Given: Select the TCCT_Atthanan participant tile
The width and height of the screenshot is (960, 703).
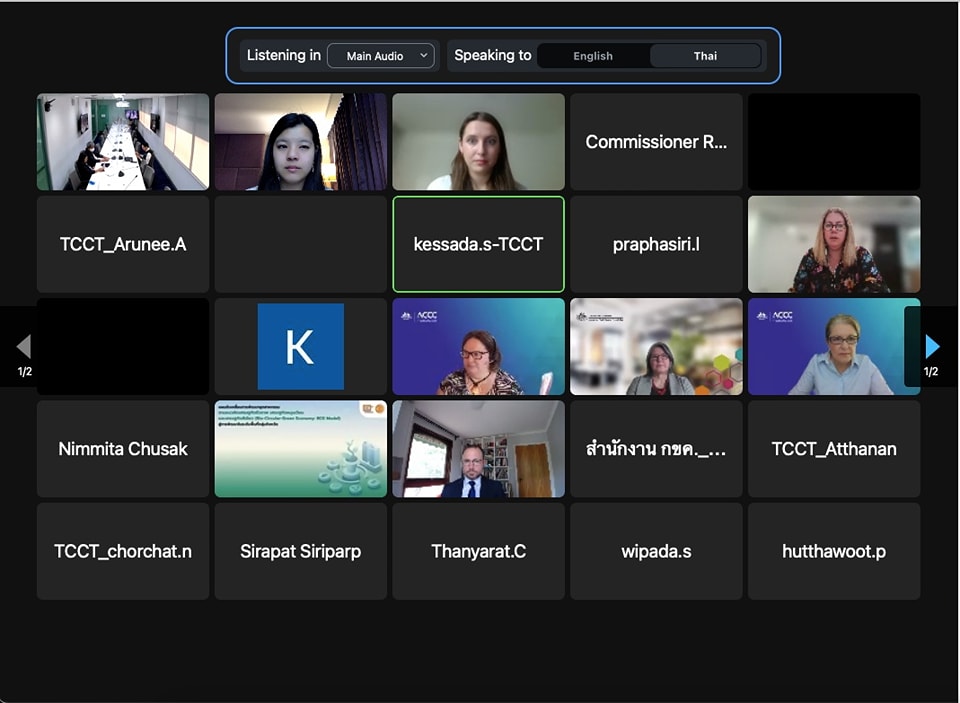Looking at the screenshot, I should click(833, 449).
